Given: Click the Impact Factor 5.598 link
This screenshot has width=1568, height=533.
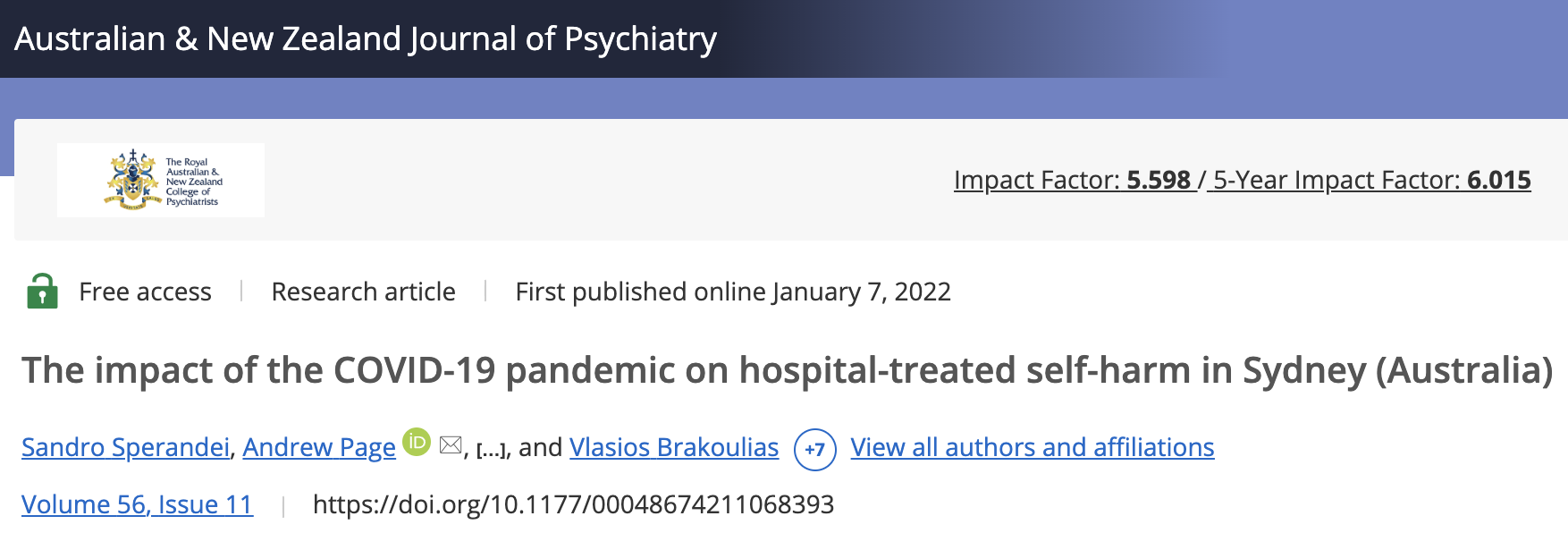Looking at the screenshot, I should tap(1075, 180).
